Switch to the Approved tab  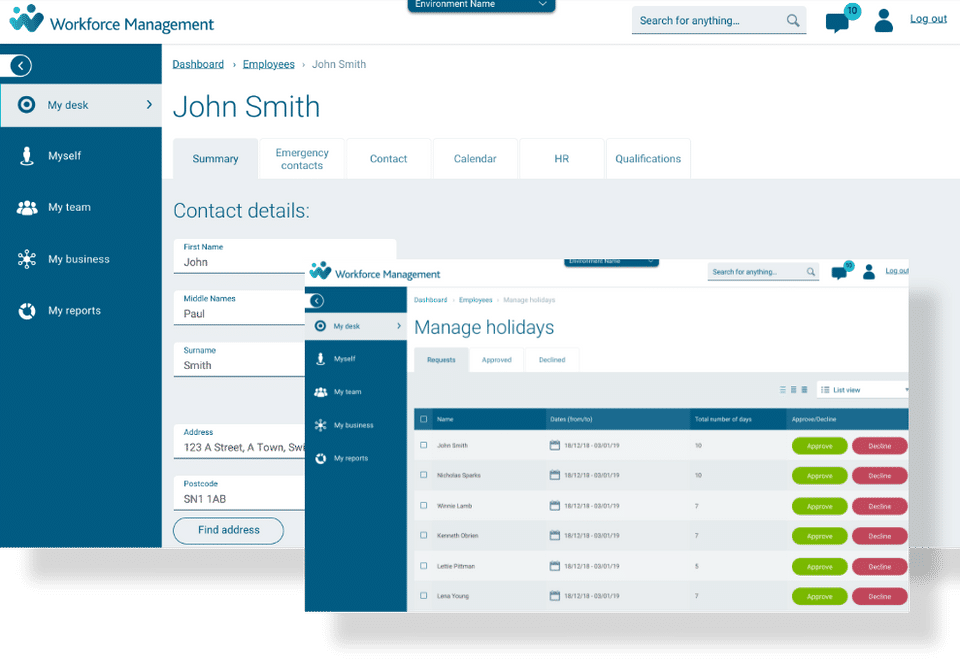point(497,360)
